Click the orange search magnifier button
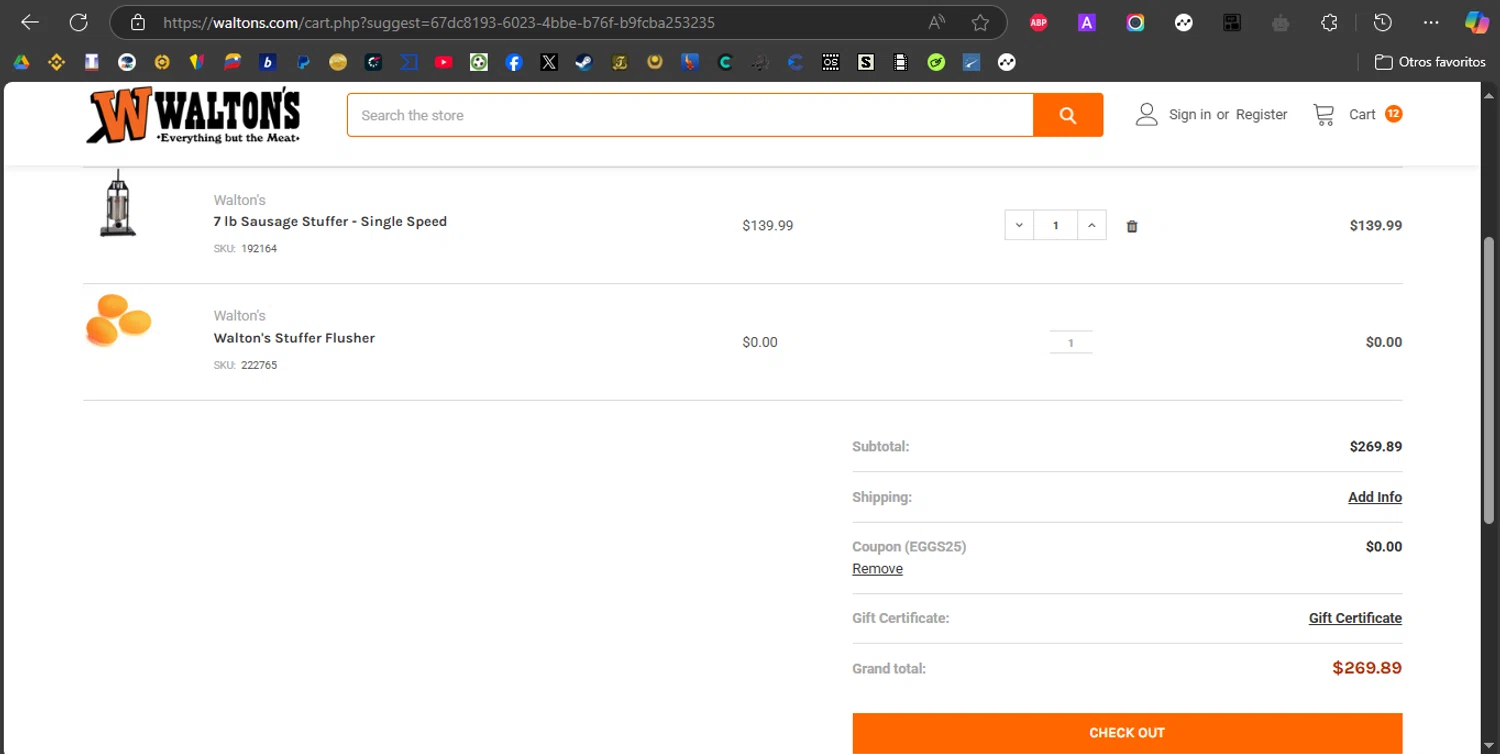Screen dimensions: 1500x754 (x=1068, y=115)
